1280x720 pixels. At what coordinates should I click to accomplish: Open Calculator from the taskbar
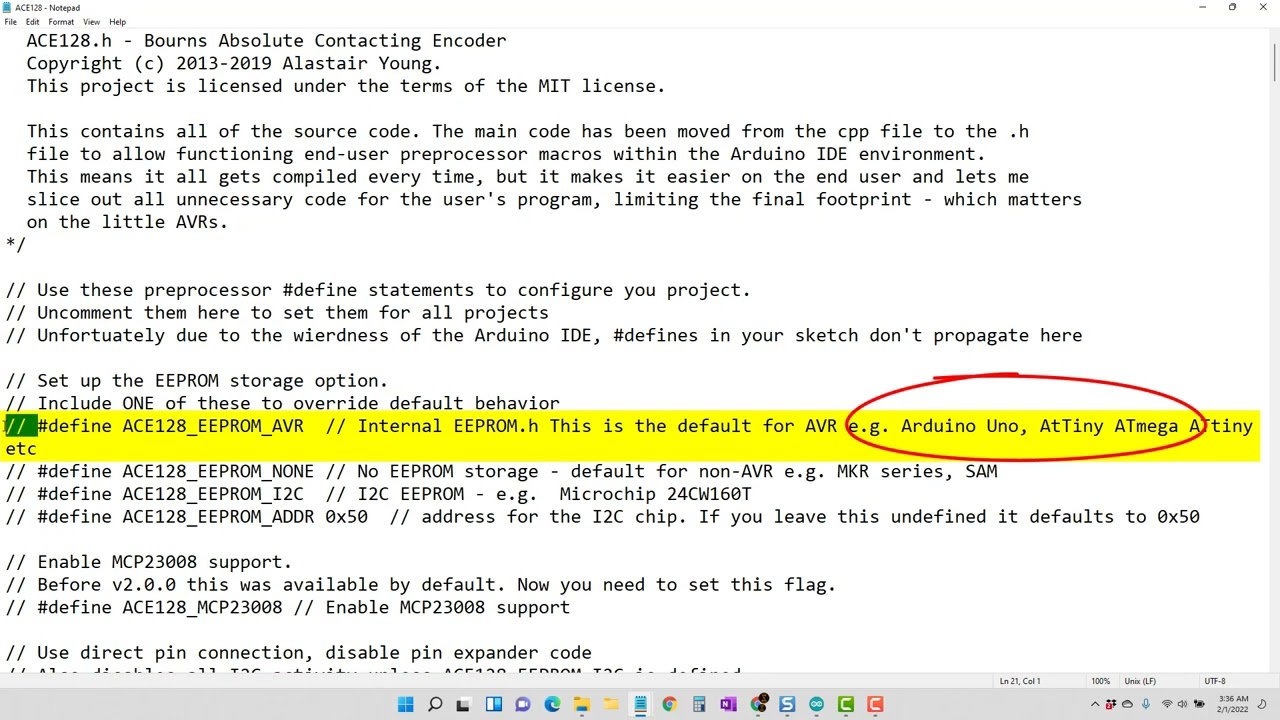coord(699,705)
